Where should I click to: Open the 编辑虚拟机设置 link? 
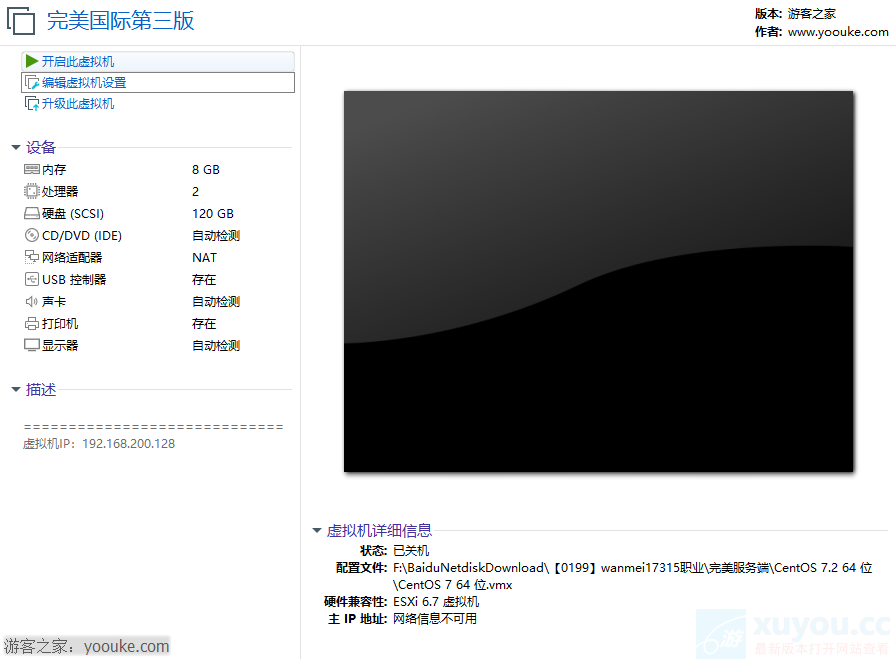[84, 83]
